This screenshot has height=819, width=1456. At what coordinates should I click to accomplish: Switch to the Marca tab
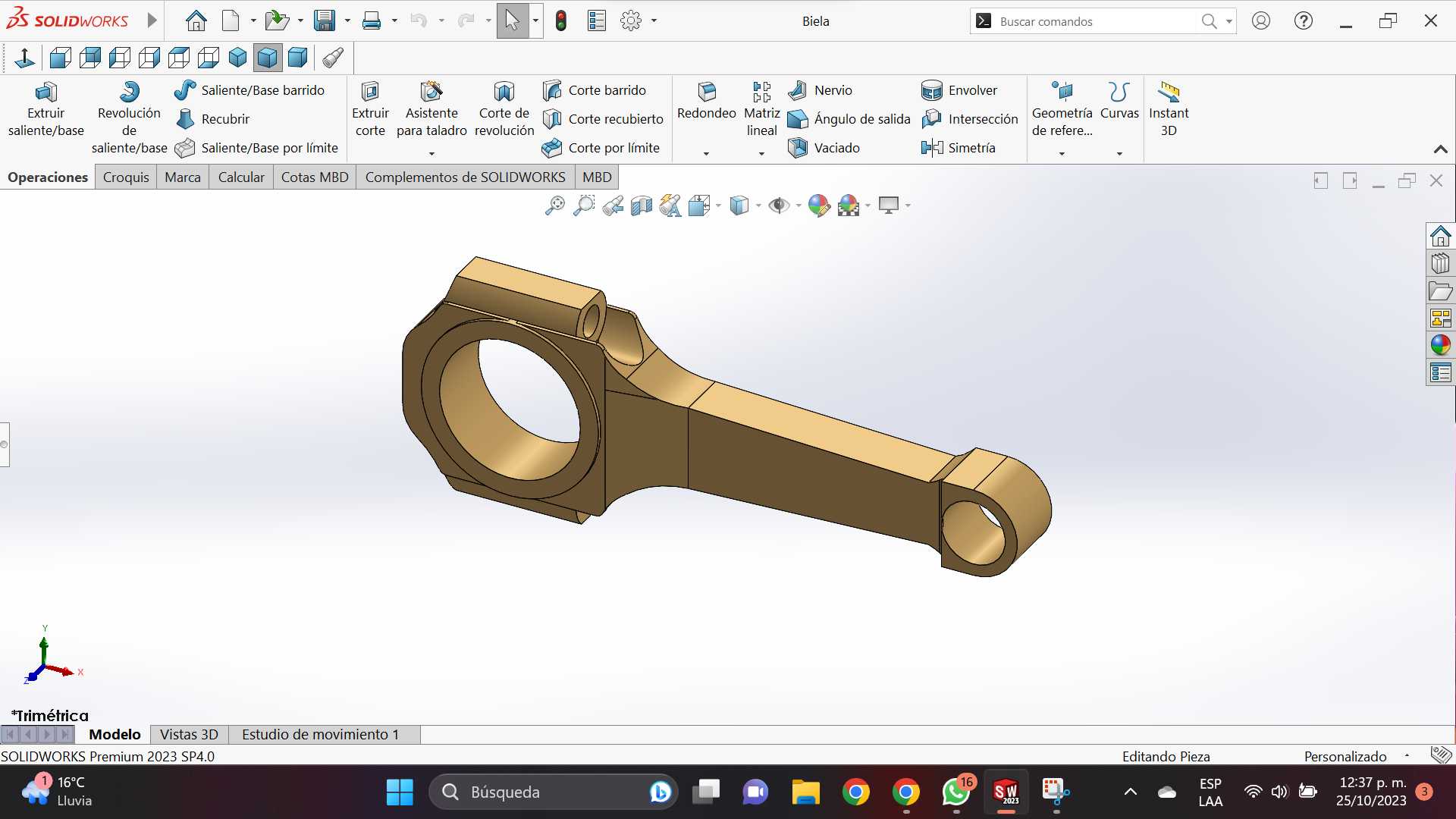183,177
